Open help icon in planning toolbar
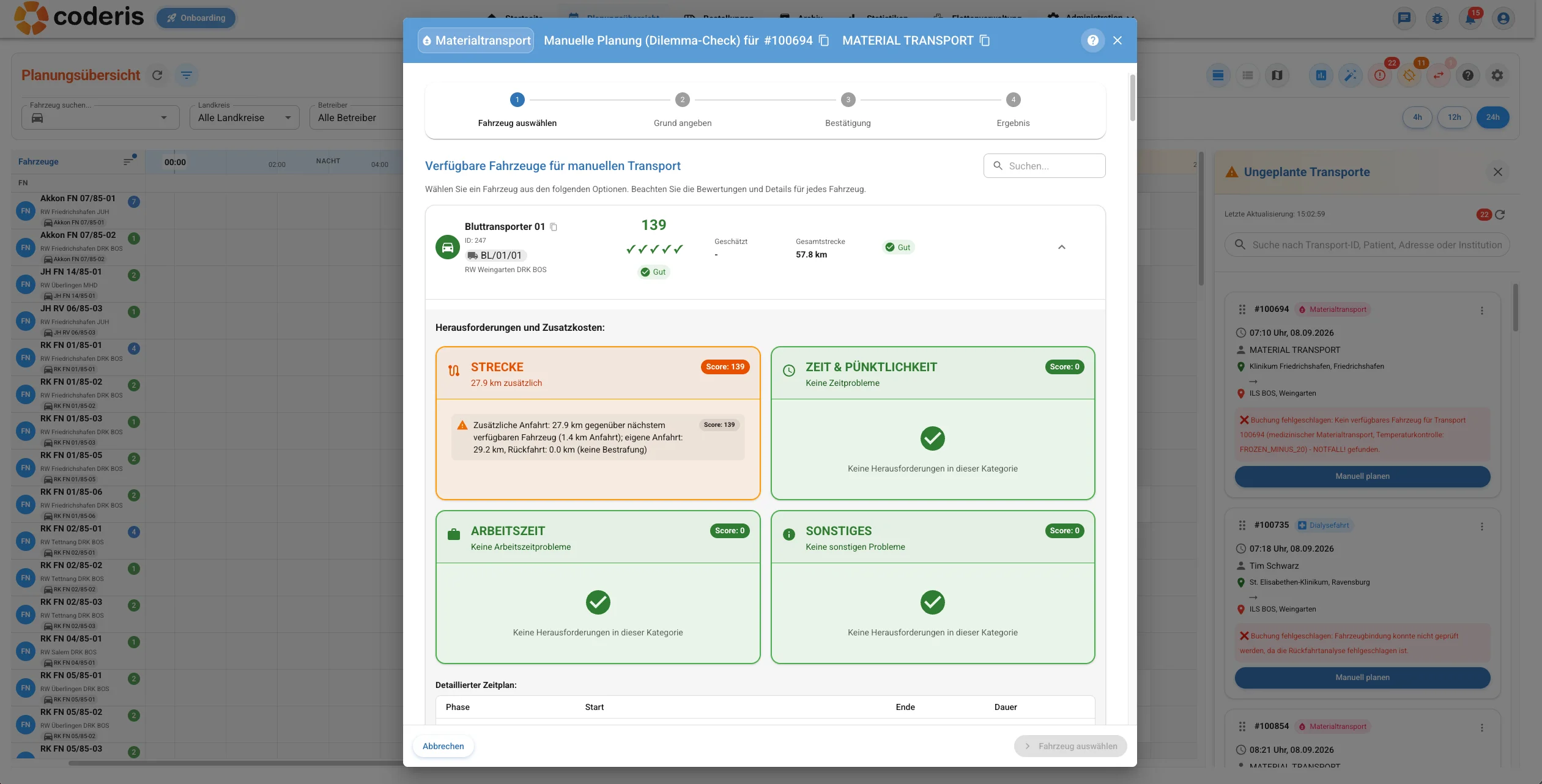Viewport: 1542px width, 784px height. coord(1468,75)
